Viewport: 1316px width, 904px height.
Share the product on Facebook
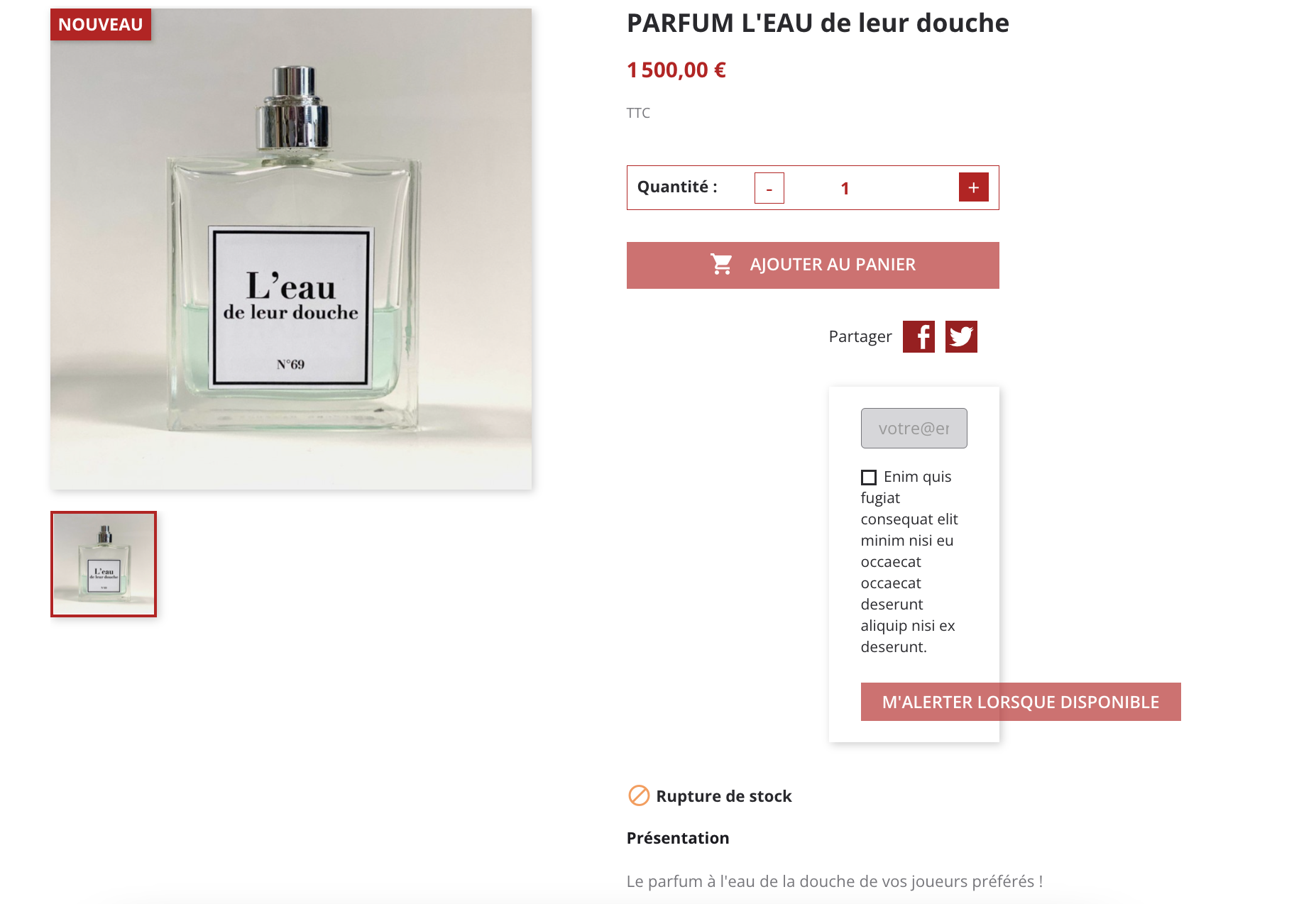tap(919, 336)
